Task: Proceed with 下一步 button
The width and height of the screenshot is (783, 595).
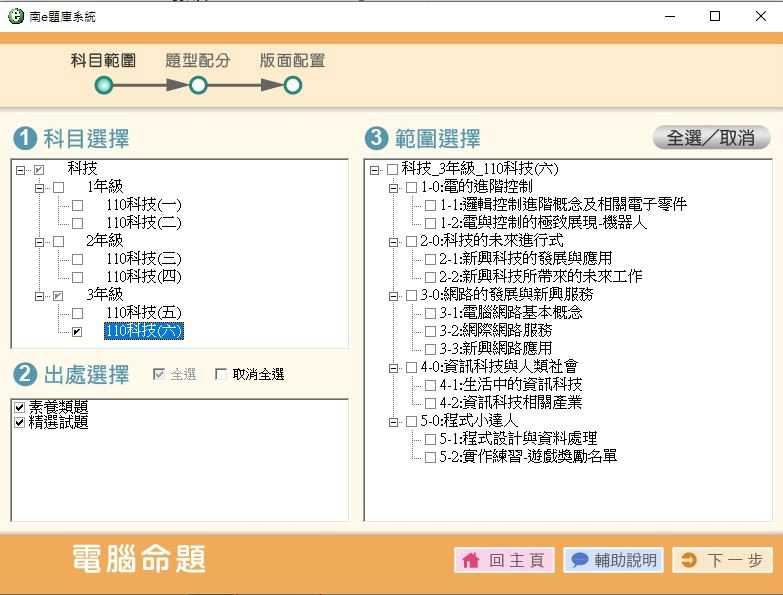Action: [x=723, y=560]
